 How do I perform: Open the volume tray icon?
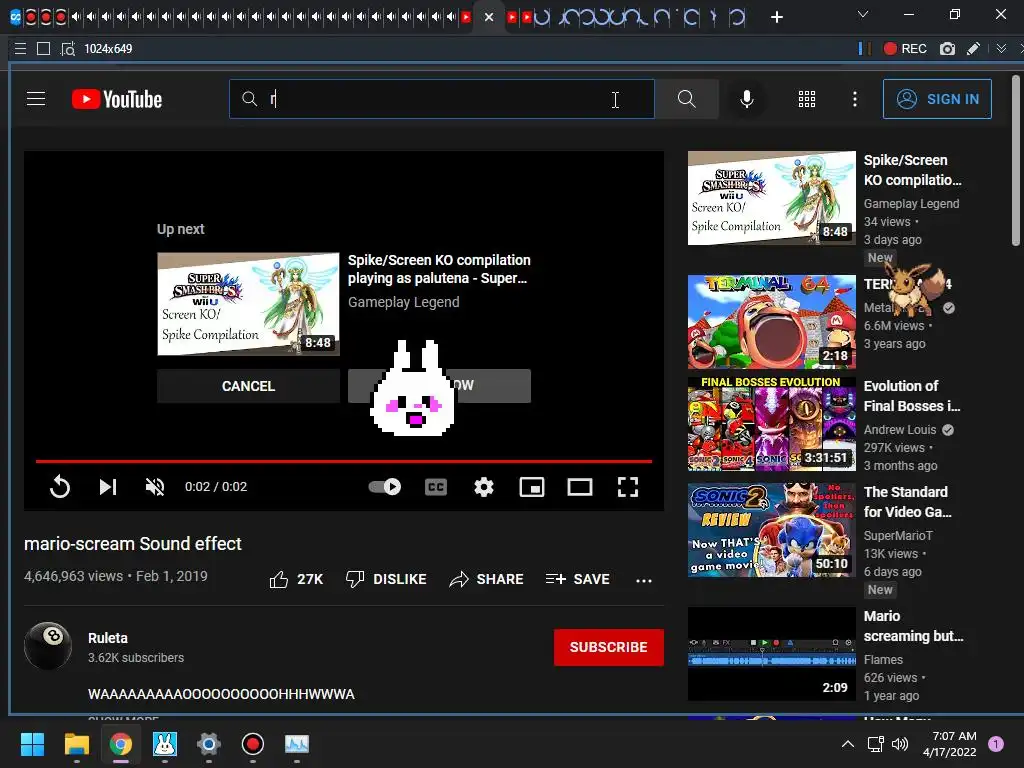coord(900,744)
